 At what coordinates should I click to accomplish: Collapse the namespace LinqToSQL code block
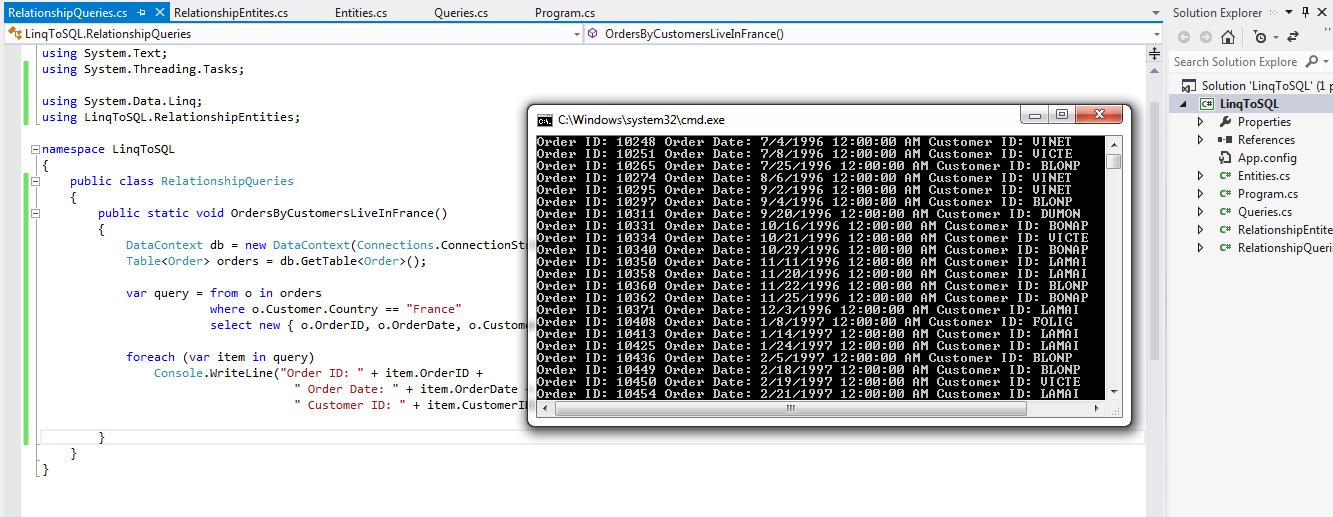(x=35, y=149)
